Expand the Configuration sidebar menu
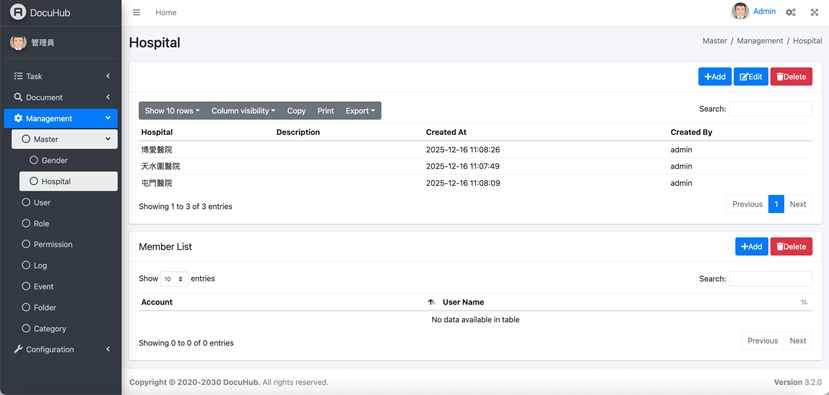 click(x=61, y=350)
